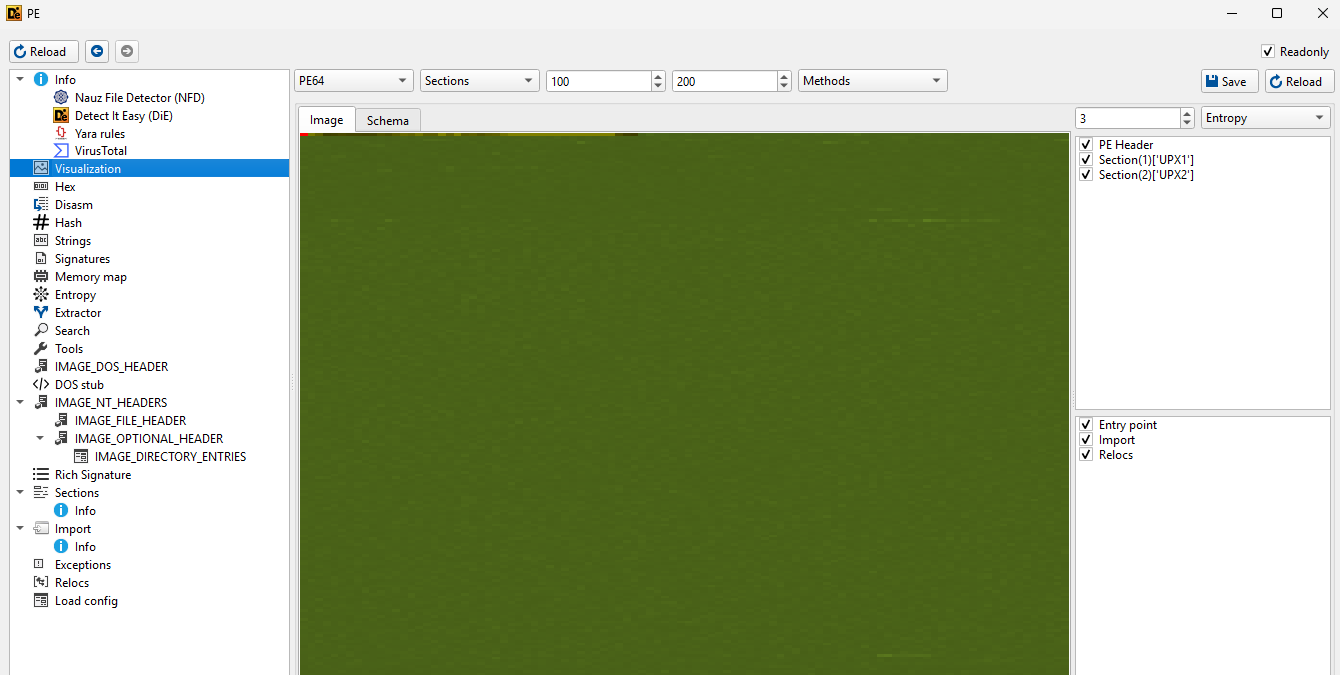Screen dimensions: 1340x675
Task: Click the top-left Reload button
Action: pos(44,52)
